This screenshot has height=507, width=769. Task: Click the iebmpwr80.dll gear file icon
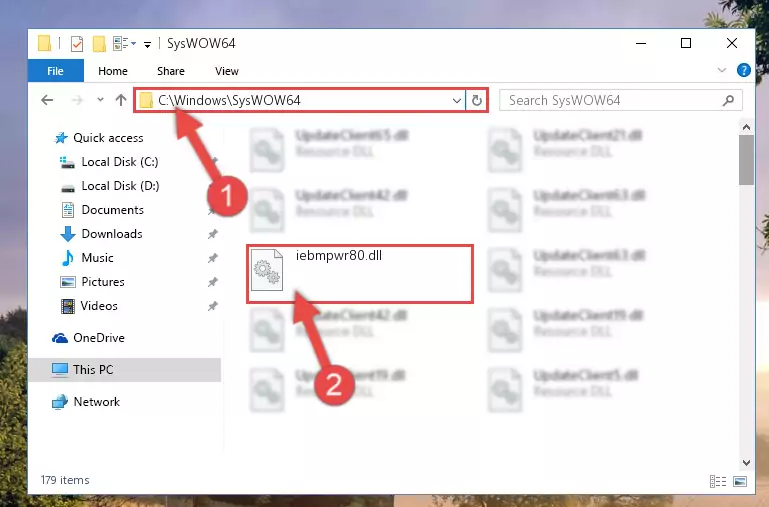click(x=267, y=270)
